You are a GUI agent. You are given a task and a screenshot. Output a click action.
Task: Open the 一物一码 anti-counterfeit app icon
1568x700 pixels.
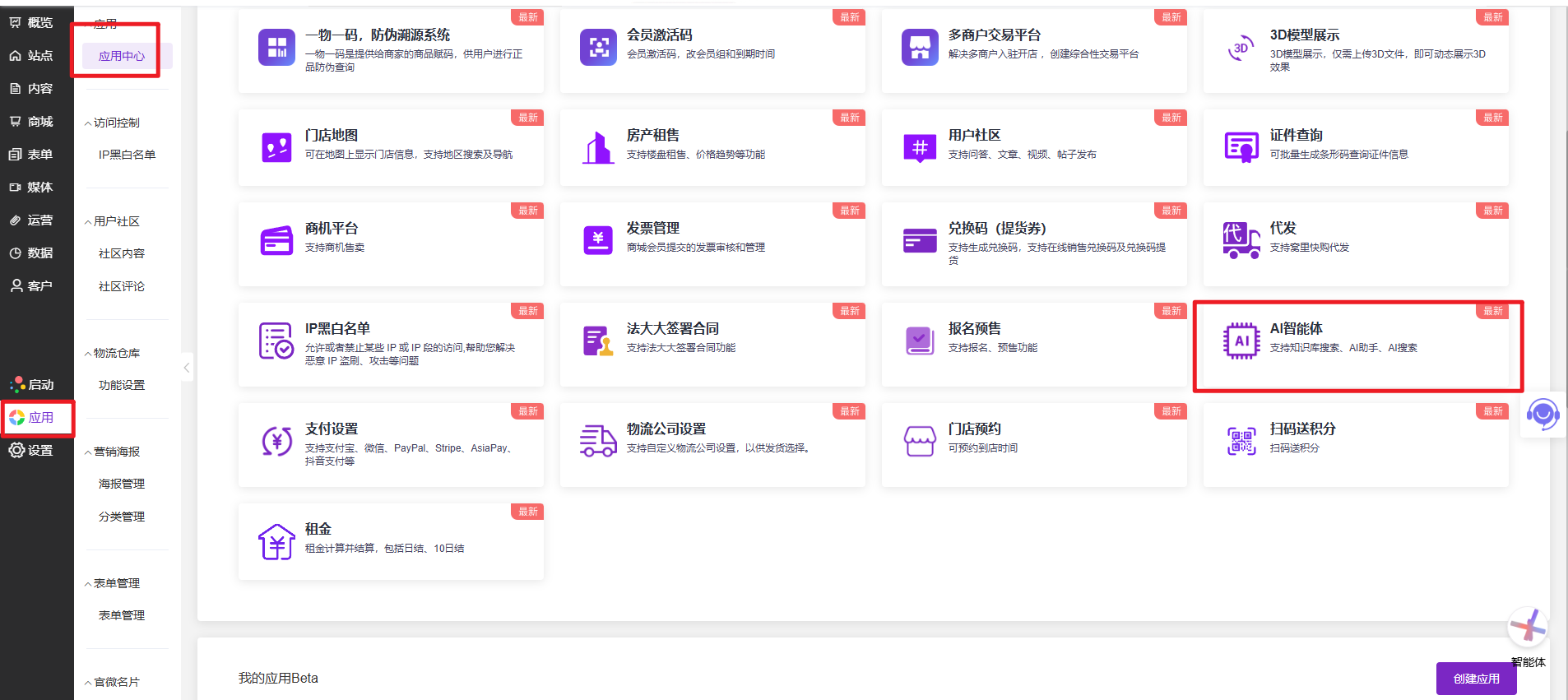click(x=276, y=47)
